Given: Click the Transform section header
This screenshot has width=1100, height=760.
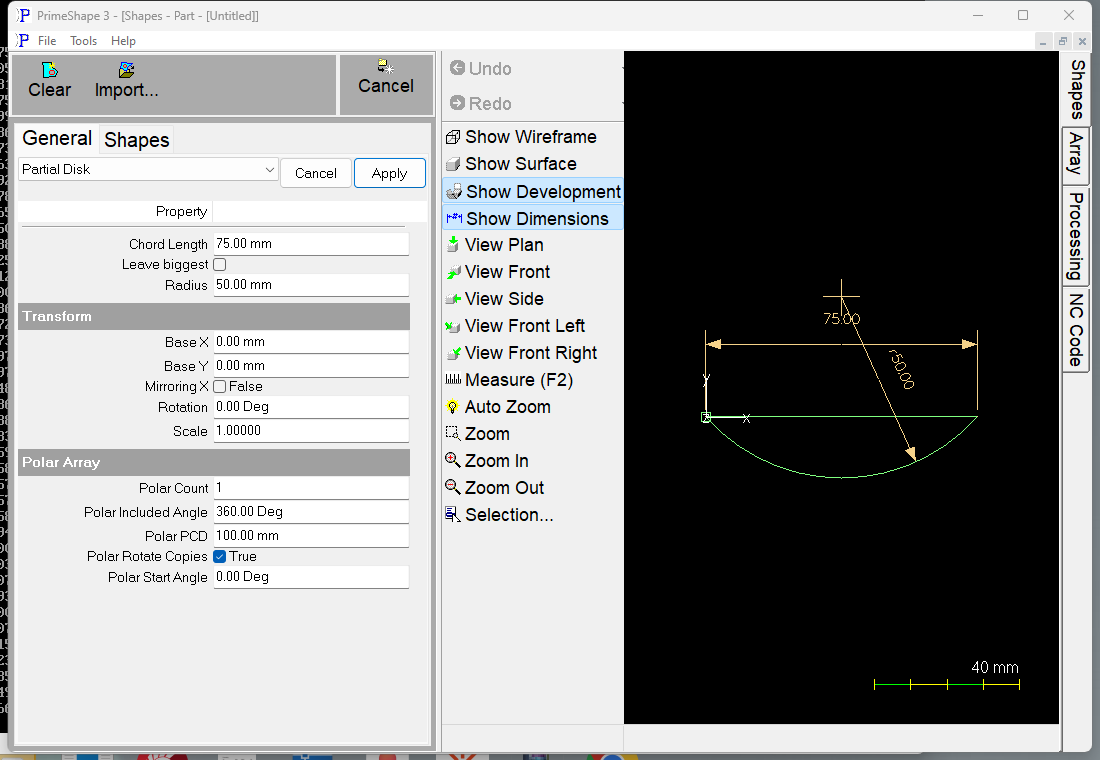Looking at the screenshot, I should [x=214, y=316].
